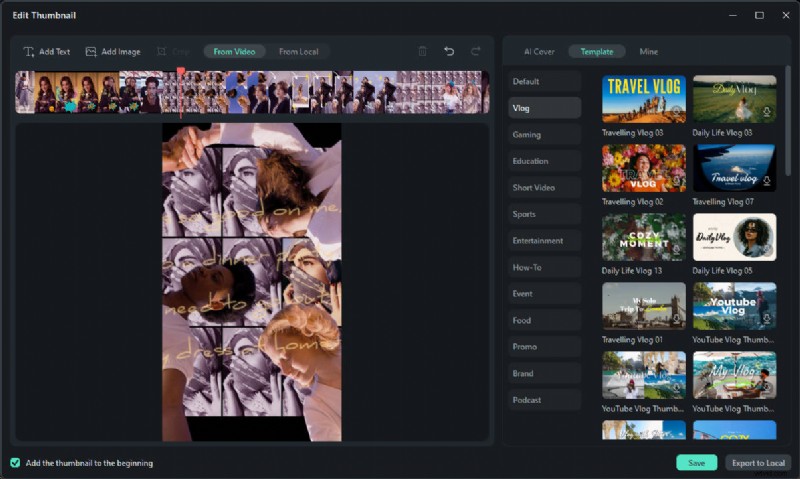Choose the Travelling Vlog 07 template

click(x=735, y=168)
